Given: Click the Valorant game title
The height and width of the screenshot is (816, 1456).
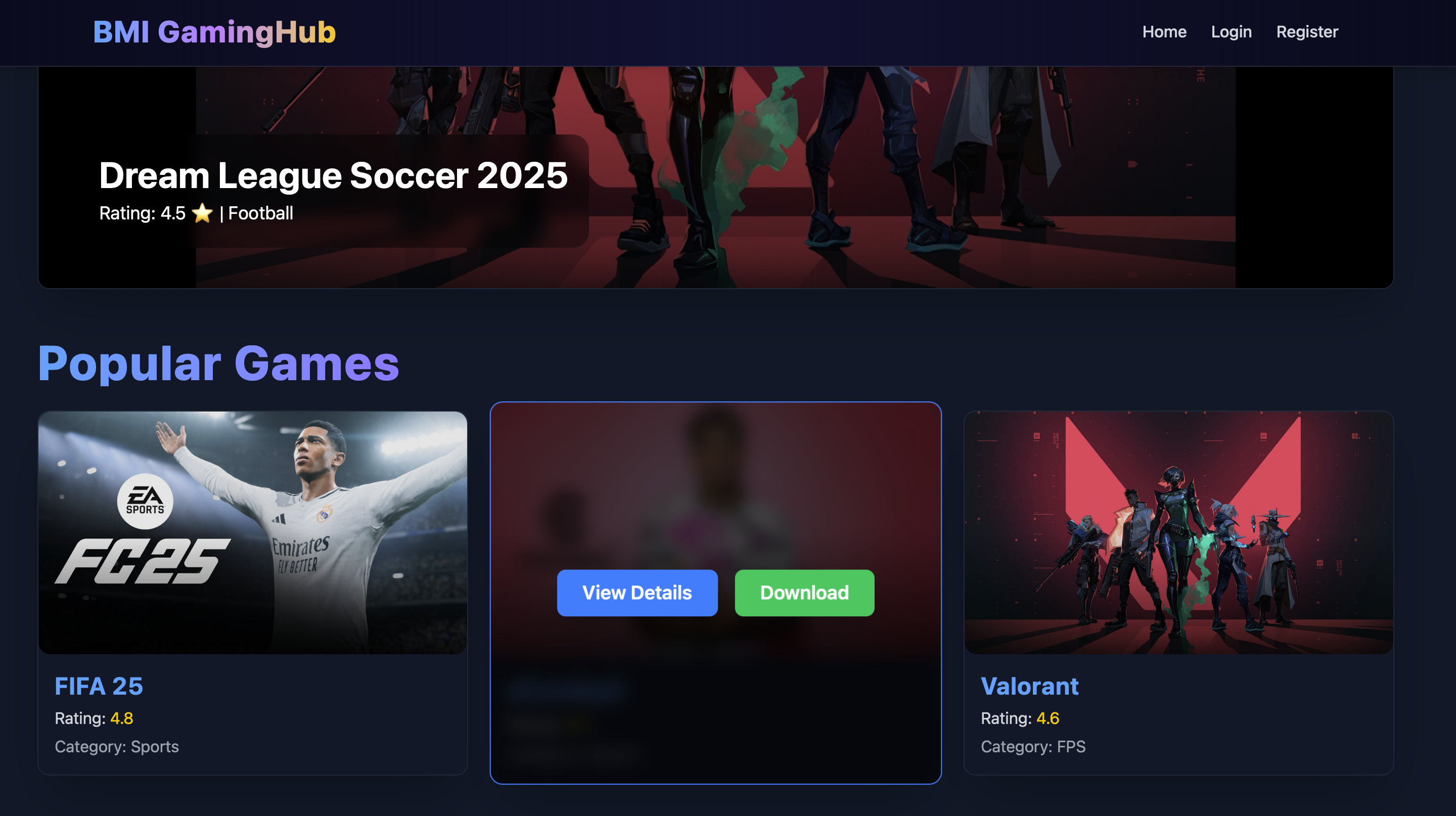Looking at the screenshot, I should pos(1029,686).
